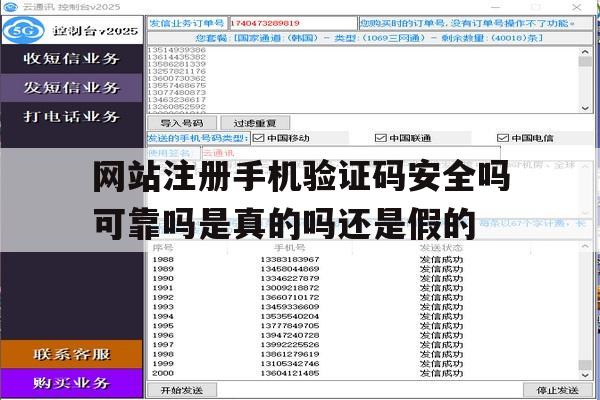Click the 5G cloud logo icon
The height and width of the screenshot is (400, 600).
click(x=24, y=30)
